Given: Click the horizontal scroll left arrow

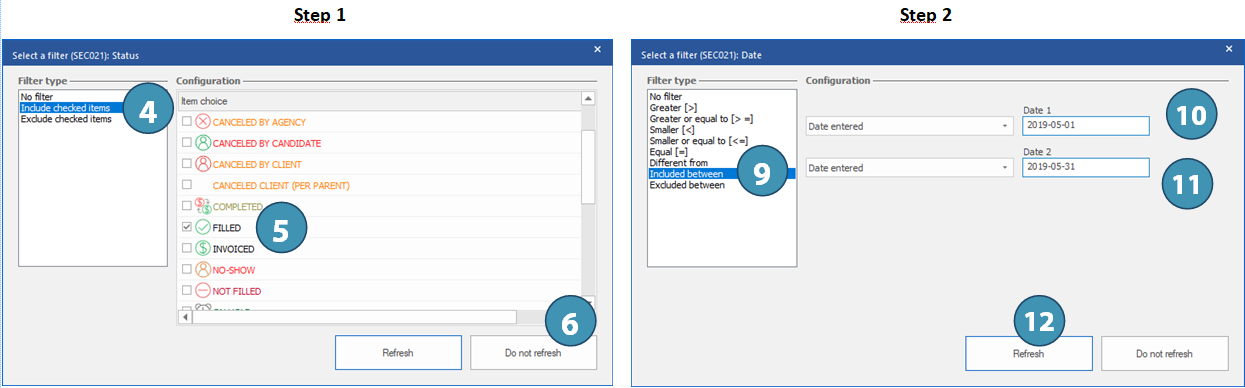Looking at the screenshot, I should pyautogui.click(x=184, y=317).
